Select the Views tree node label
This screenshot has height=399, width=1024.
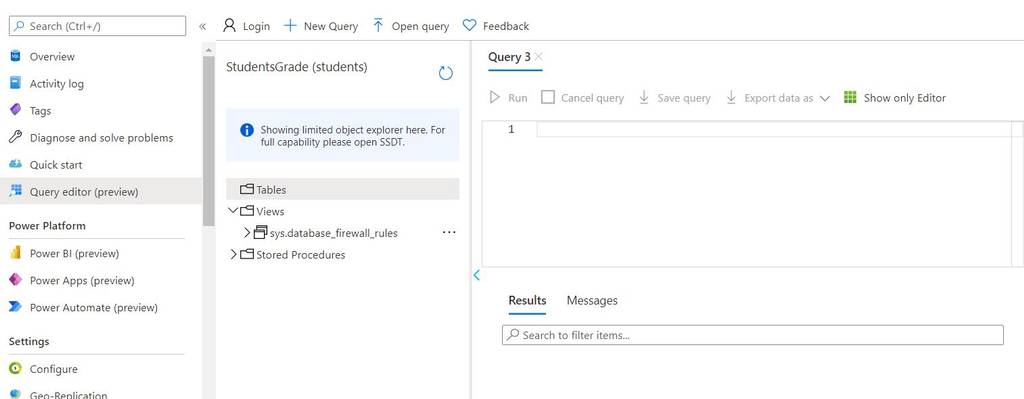(270, 212)
